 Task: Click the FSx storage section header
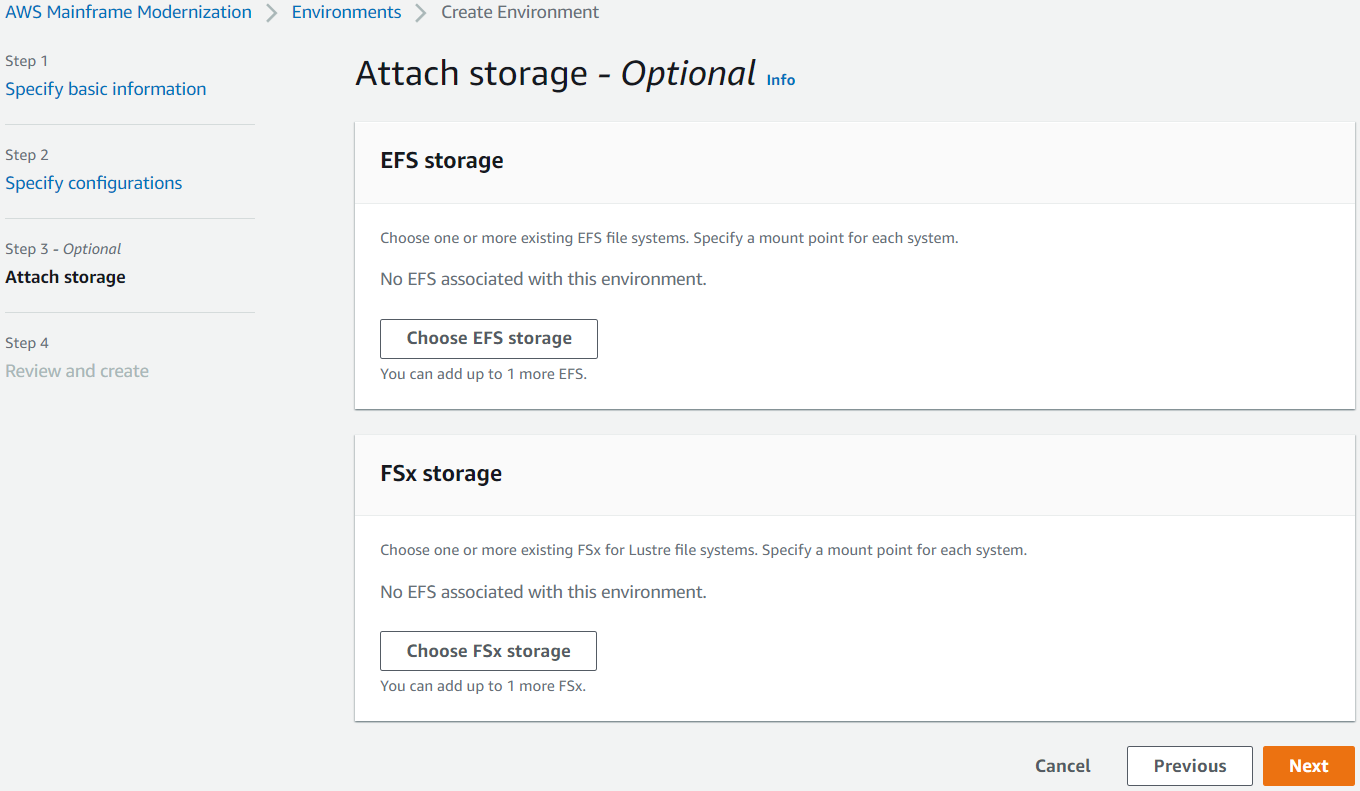(x=441, y=473)
